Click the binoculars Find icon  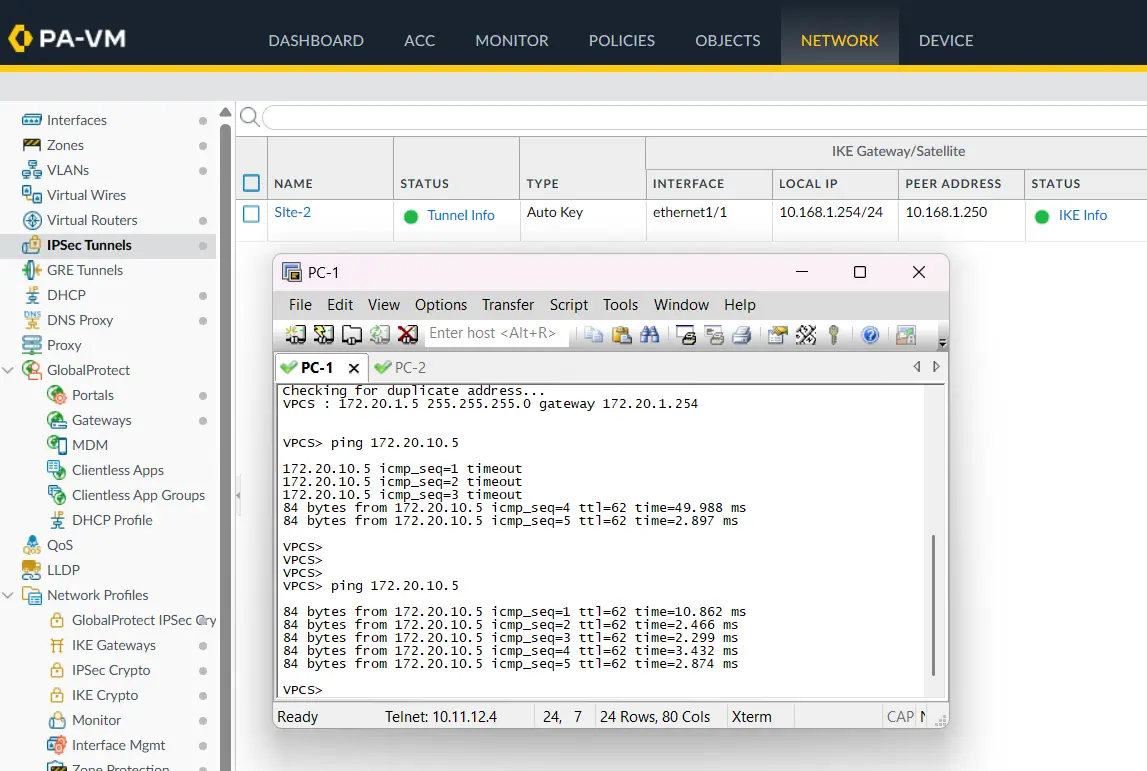(x=649, y=334)
